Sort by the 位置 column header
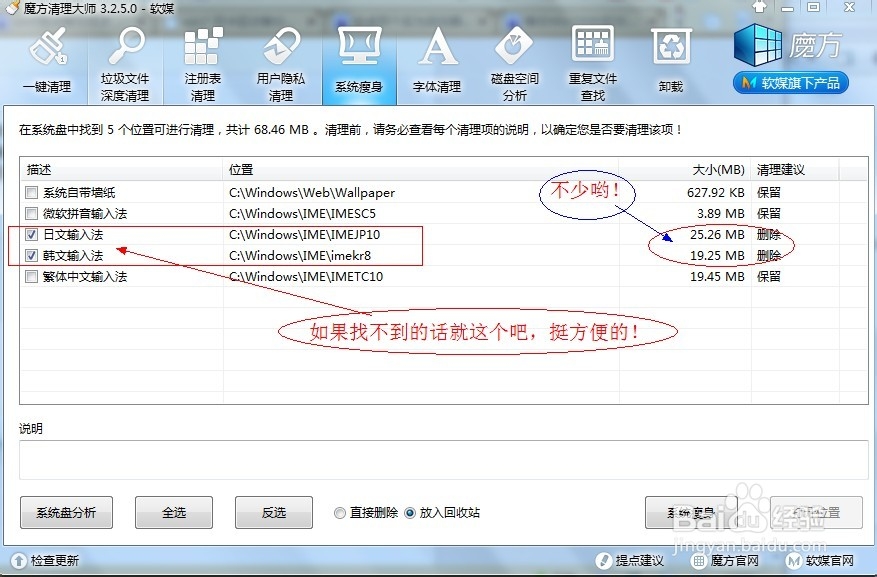This screenshot has height=577, width=877. pos(421,169)
